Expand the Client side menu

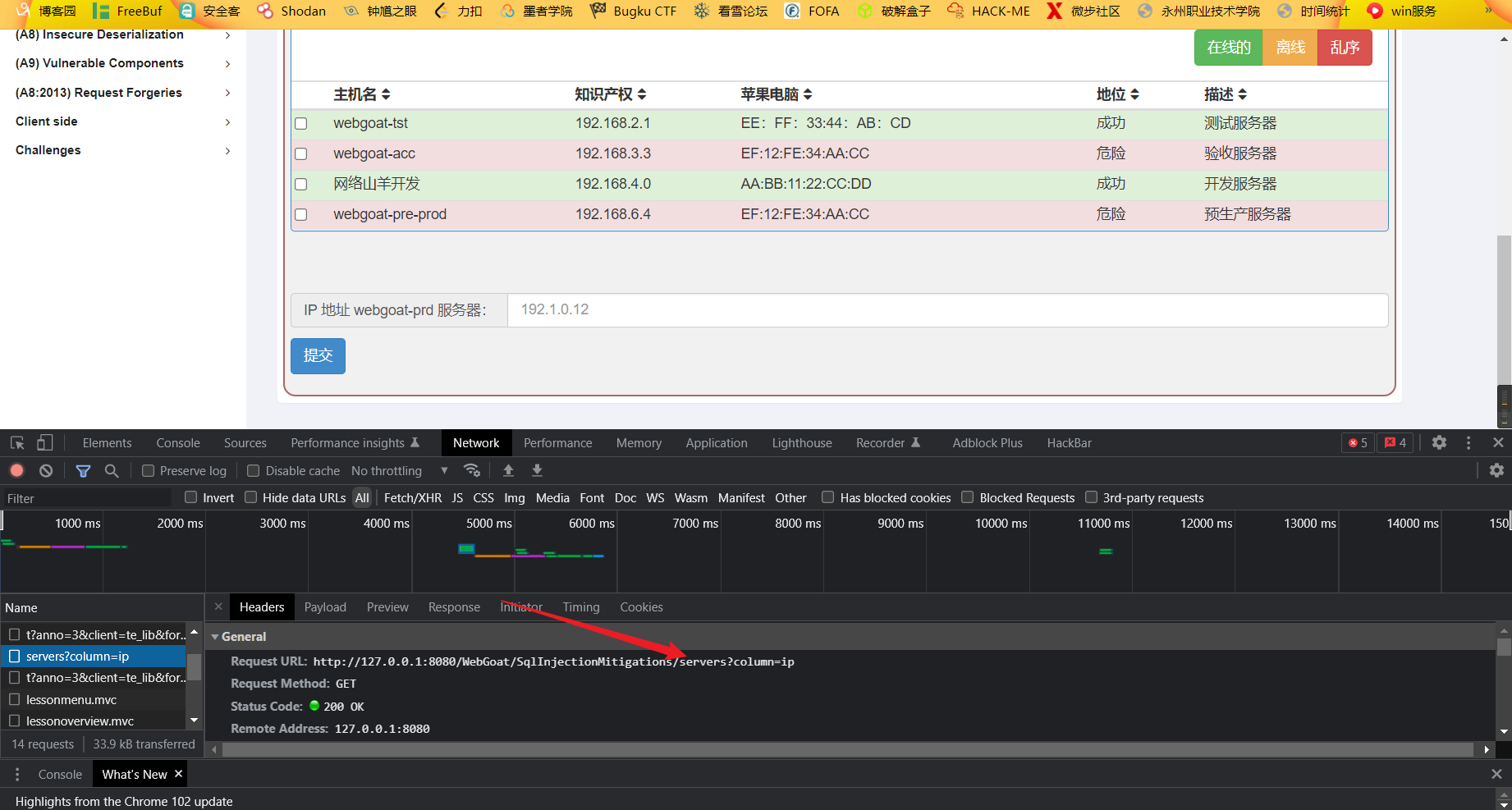coord(123,121)
